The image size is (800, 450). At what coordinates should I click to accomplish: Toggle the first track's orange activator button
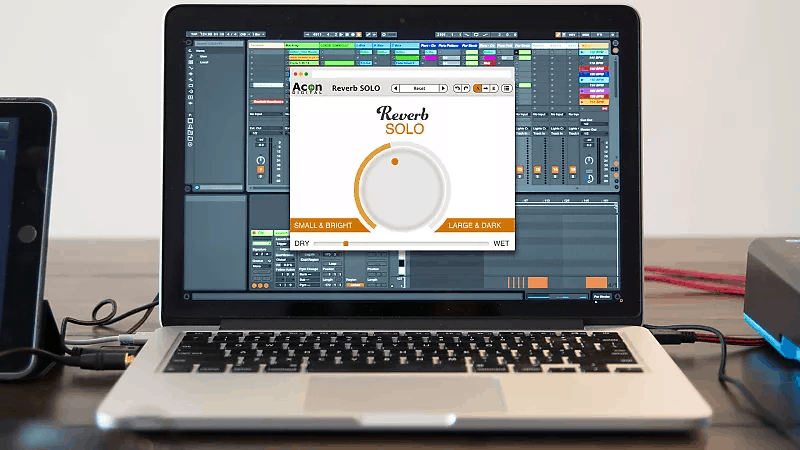pos(261,169)
